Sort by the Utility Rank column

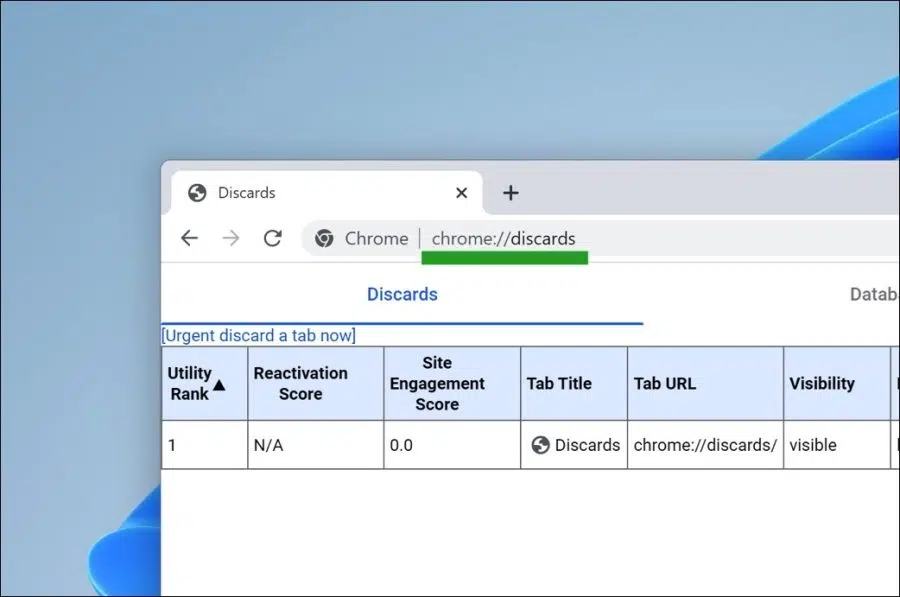204,383
